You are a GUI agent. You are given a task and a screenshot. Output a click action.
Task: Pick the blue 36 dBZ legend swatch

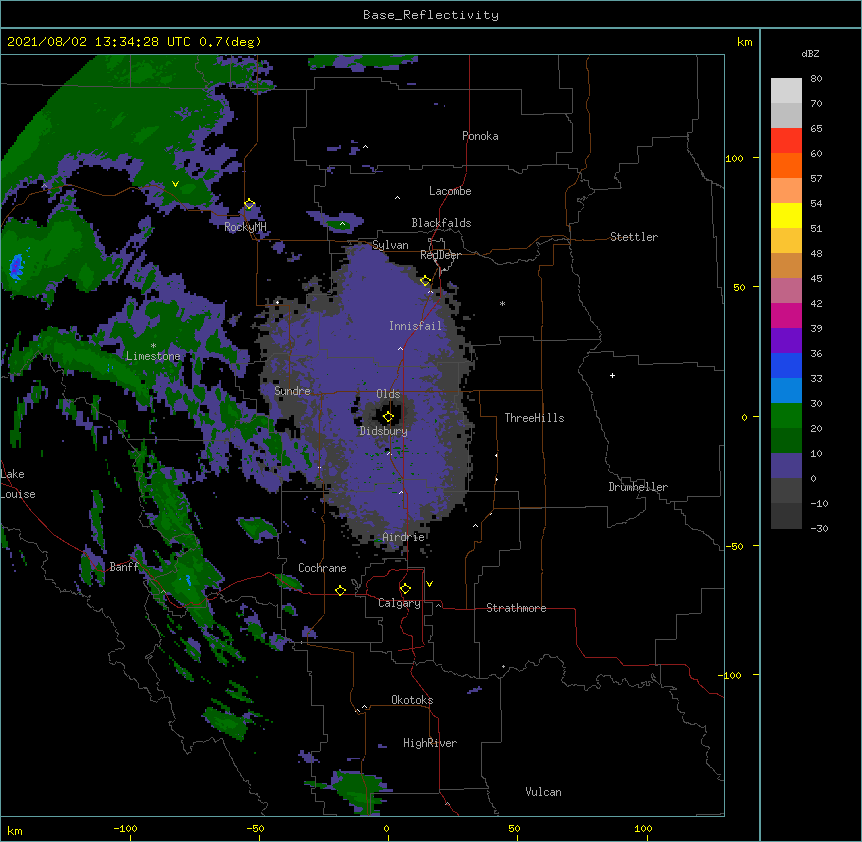(x=786, y=365)
